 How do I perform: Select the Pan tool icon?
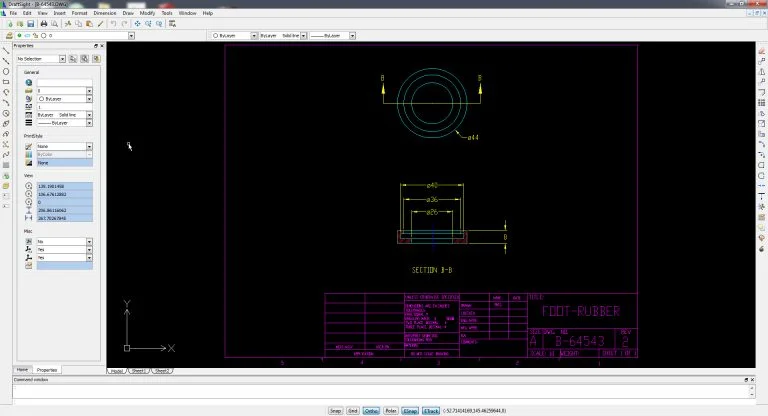coord(137,23)
